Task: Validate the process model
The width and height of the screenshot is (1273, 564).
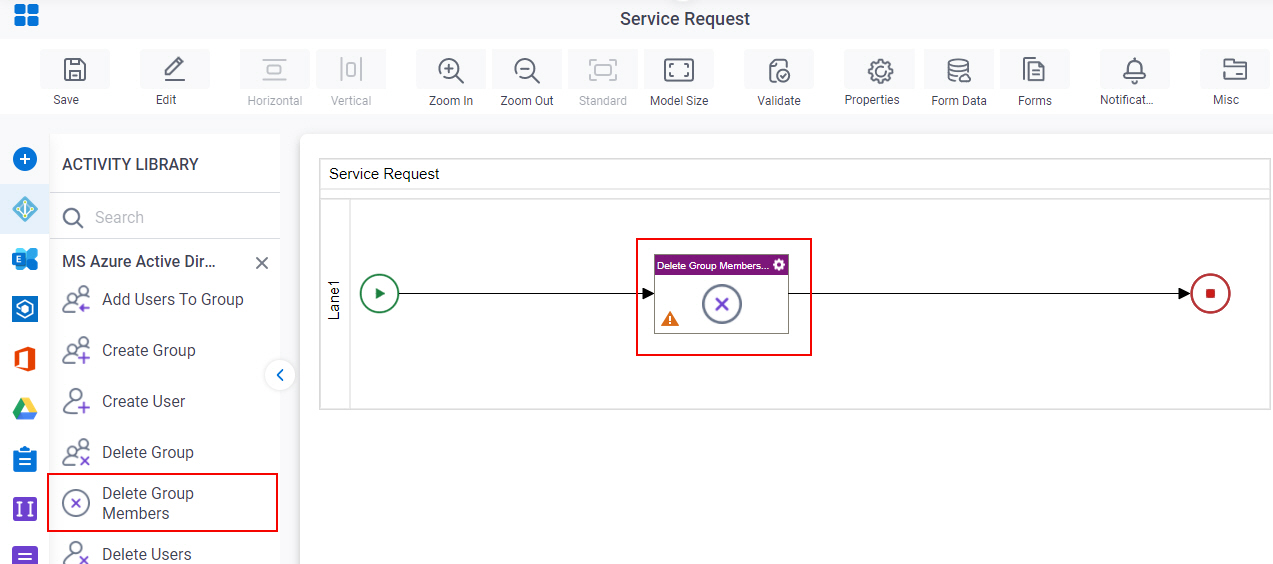Action: tap(779, 70)
